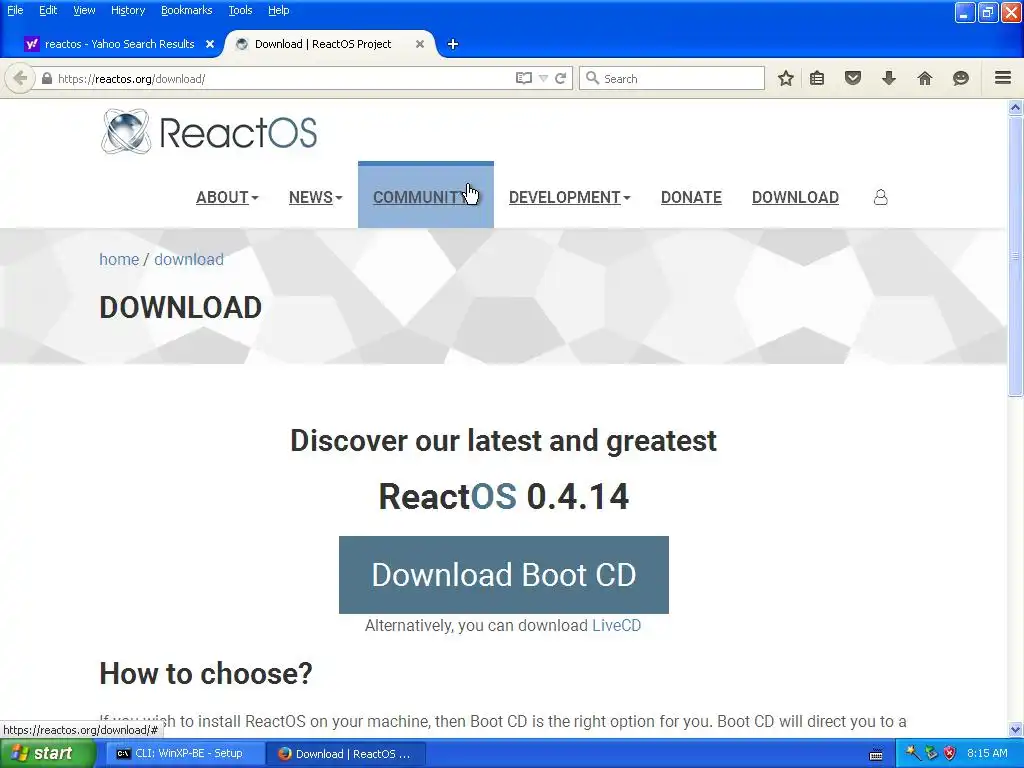Select the Download | ReactOS Project tab

pos(323,44)
